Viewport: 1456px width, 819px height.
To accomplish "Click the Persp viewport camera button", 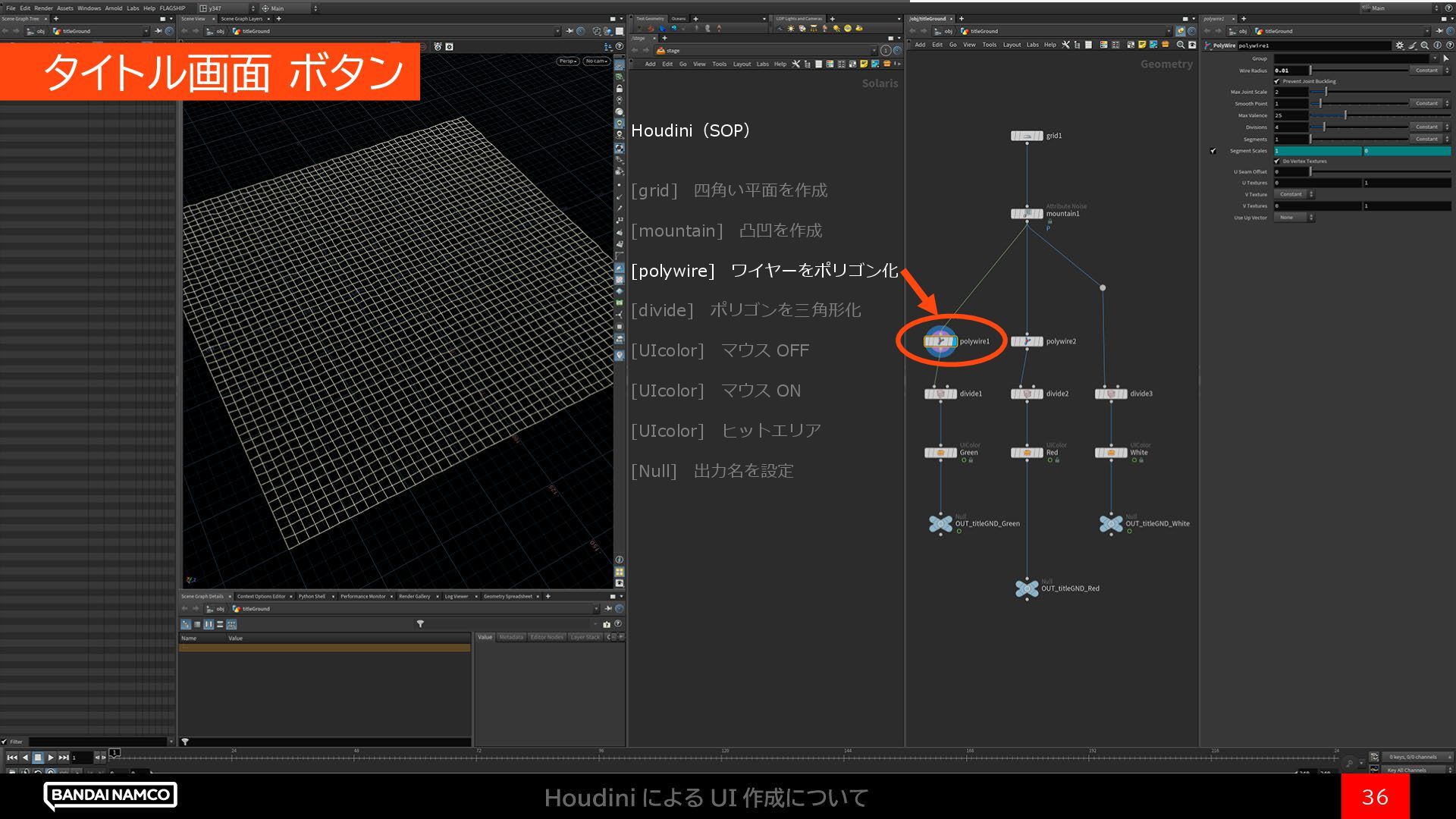I will point(567,61).
